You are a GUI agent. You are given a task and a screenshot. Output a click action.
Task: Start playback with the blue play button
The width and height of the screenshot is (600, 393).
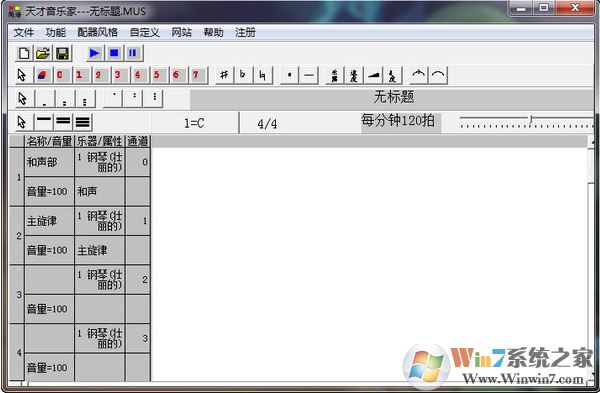pos(95,53)
